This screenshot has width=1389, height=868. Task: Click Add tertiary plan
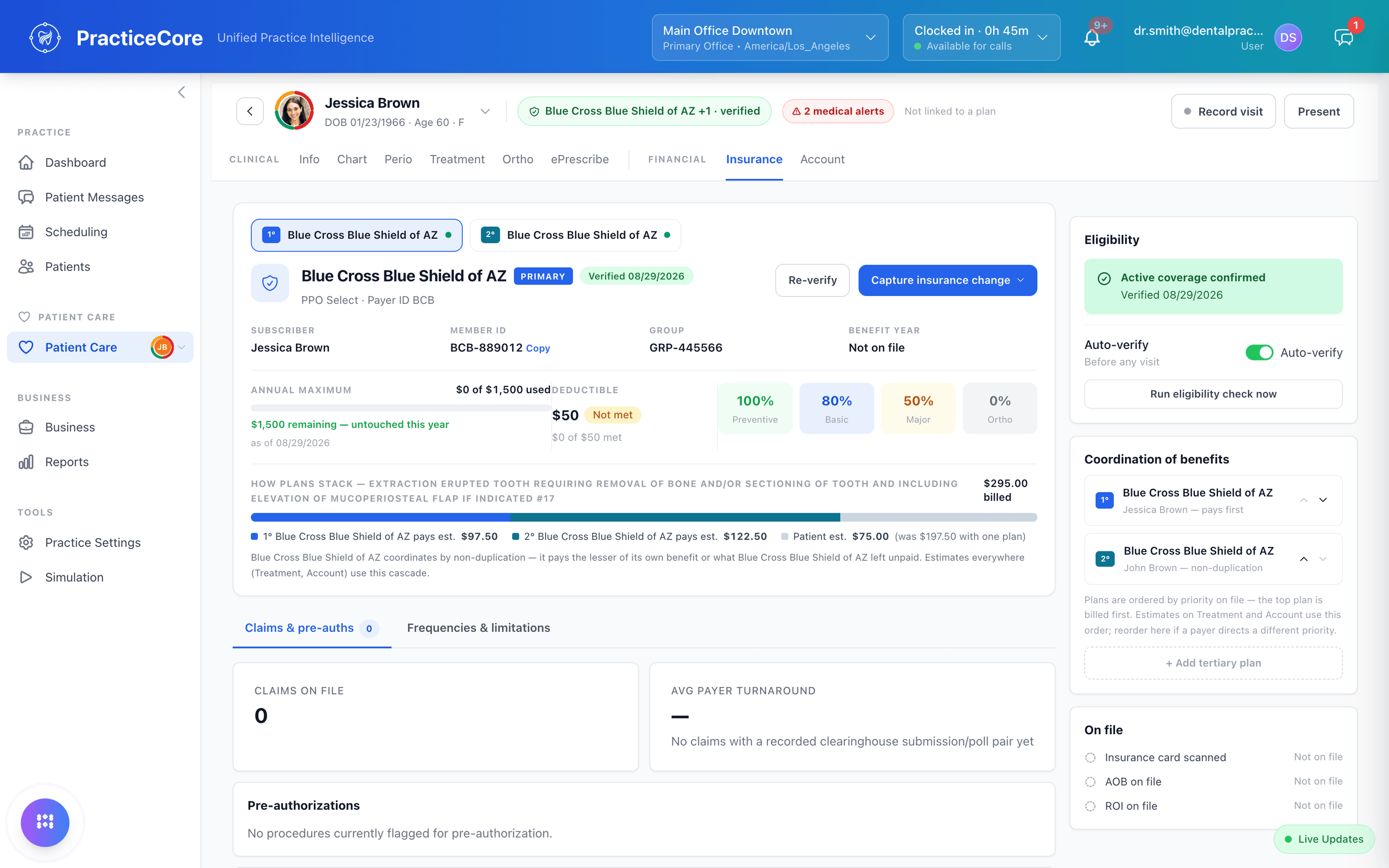[x=1213, y=663]
